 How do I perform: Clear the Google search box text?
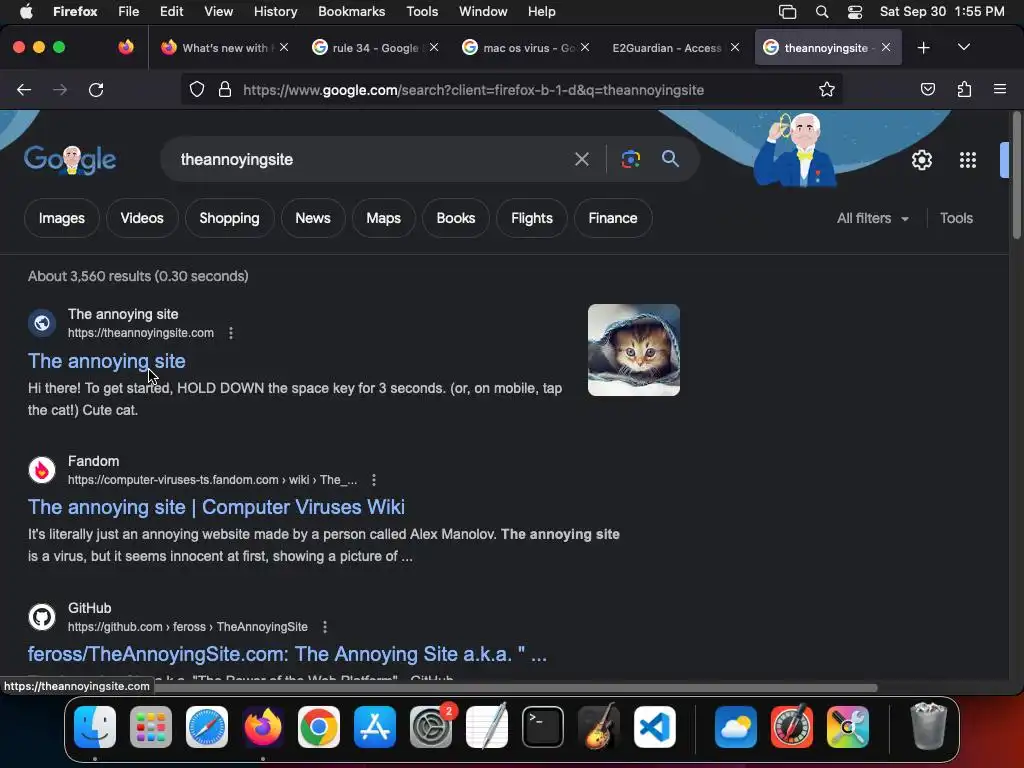pos(581,159)
